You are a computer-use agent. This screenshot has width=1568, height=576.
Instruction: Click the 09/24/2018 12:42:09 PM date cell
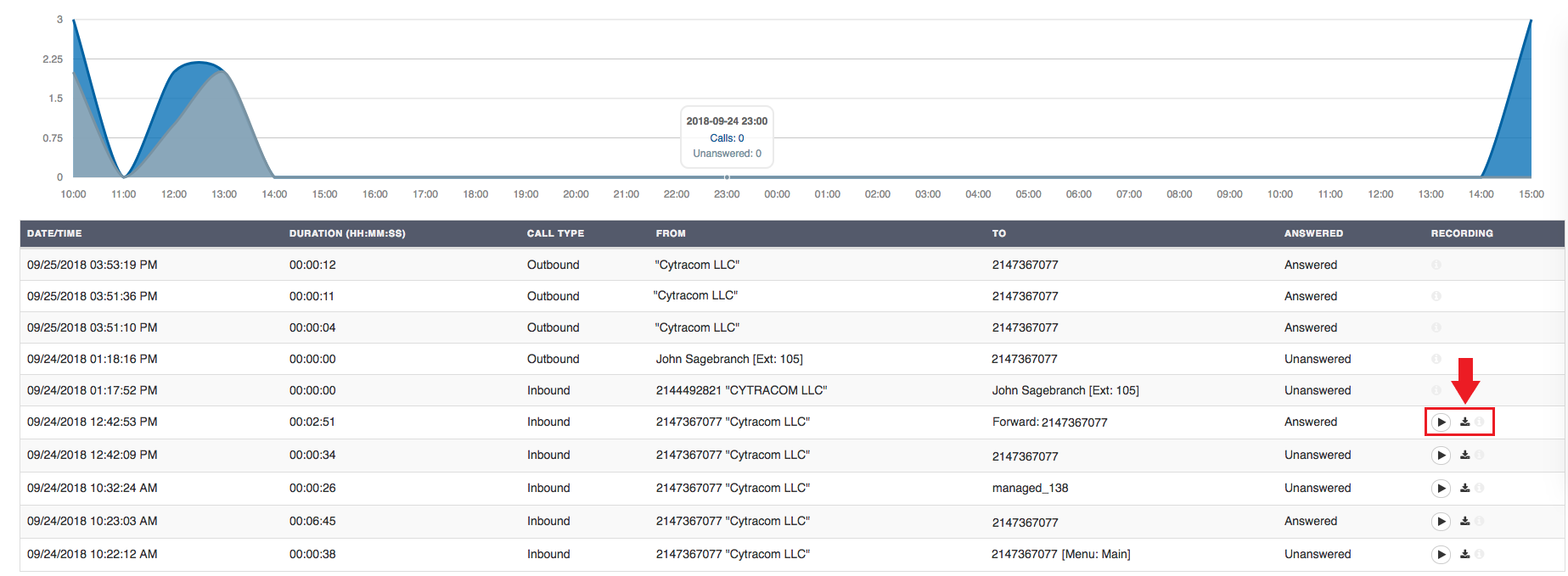[x=93, y=455]
